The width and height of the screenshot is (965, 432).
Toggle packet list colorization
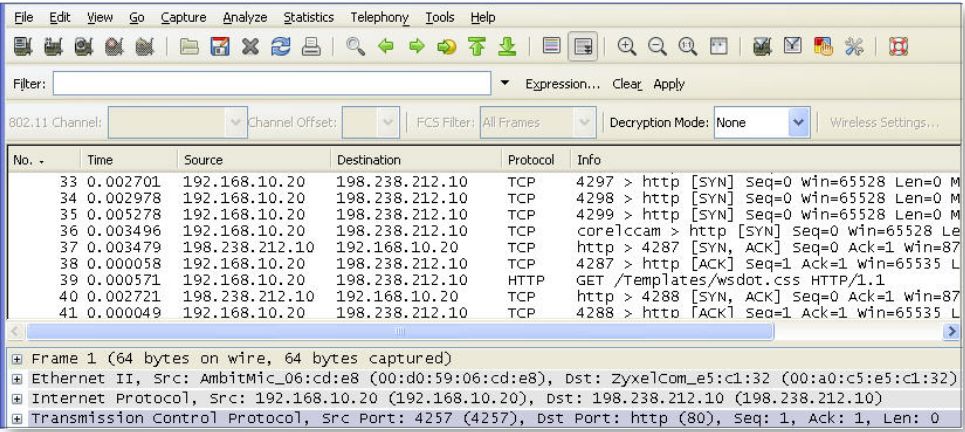552,47
